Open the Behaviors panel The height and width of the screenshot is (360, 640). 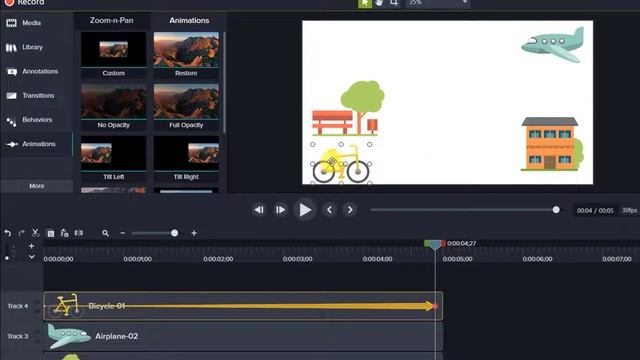pyautogui.click(x=29, y=120)
